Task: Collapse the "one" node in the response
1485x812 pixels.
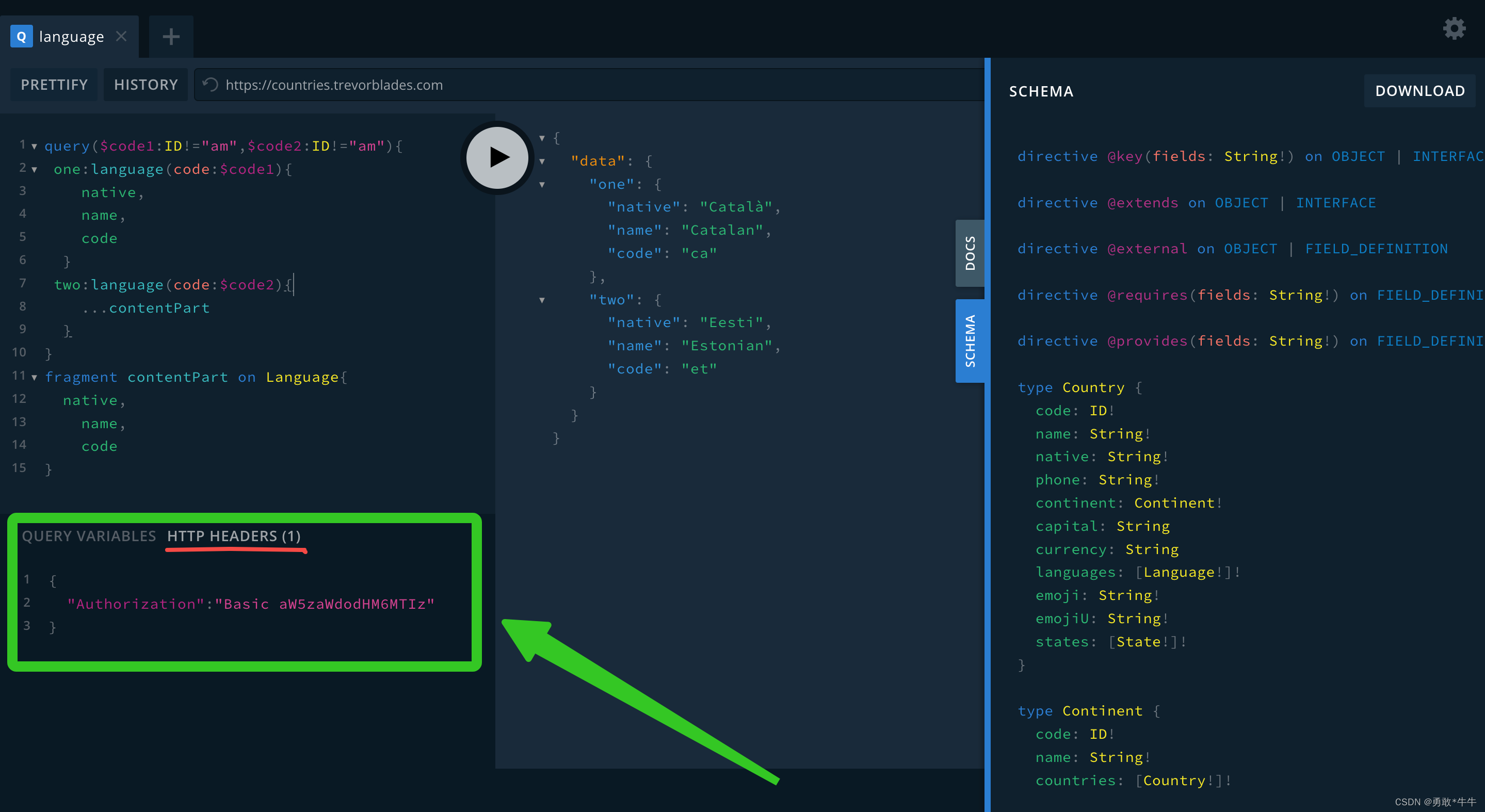Action: tap(542, 184)
